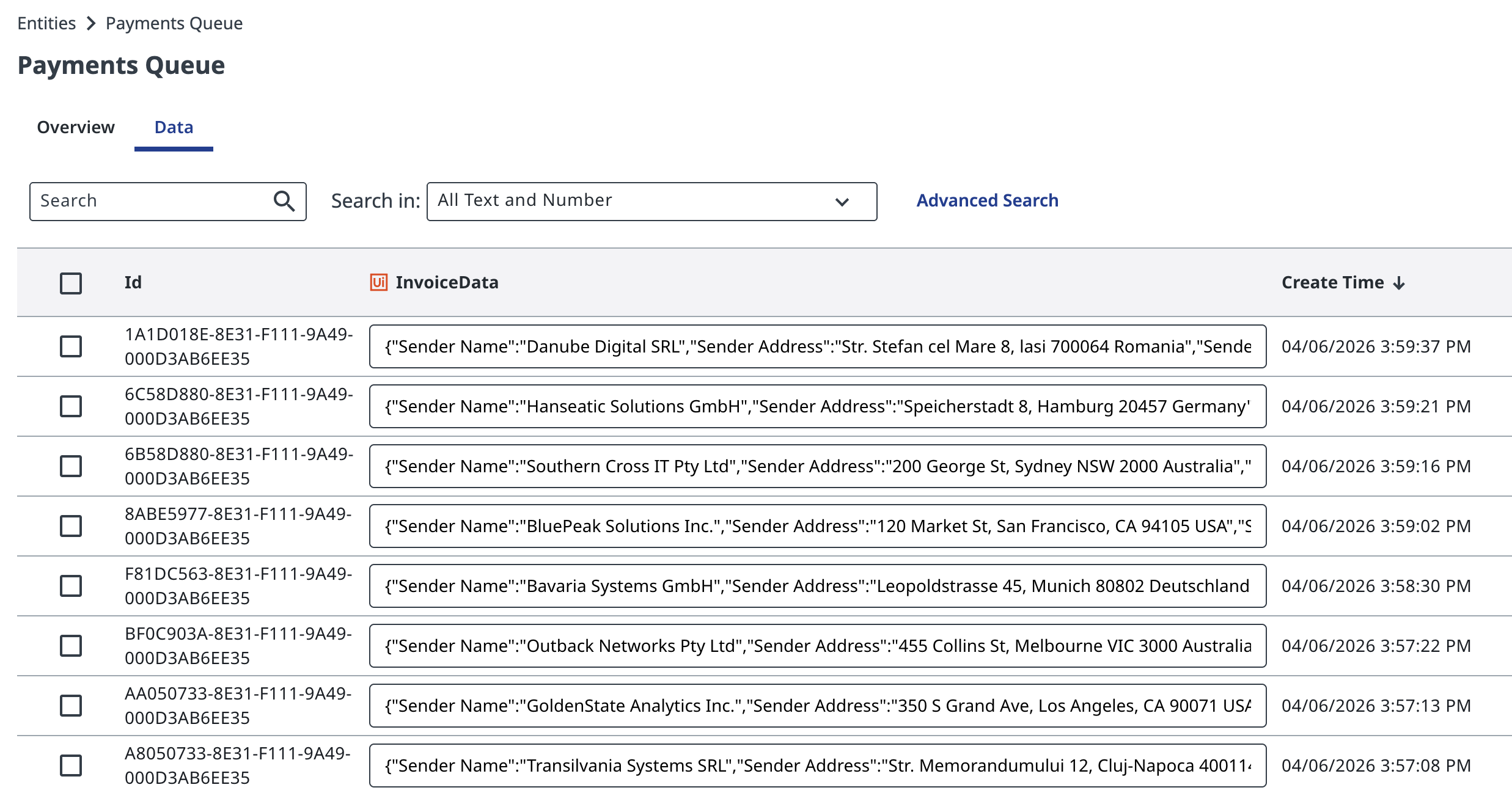
Task: Open InvoiceData field for Southern Cross IT
Action: 818,466
